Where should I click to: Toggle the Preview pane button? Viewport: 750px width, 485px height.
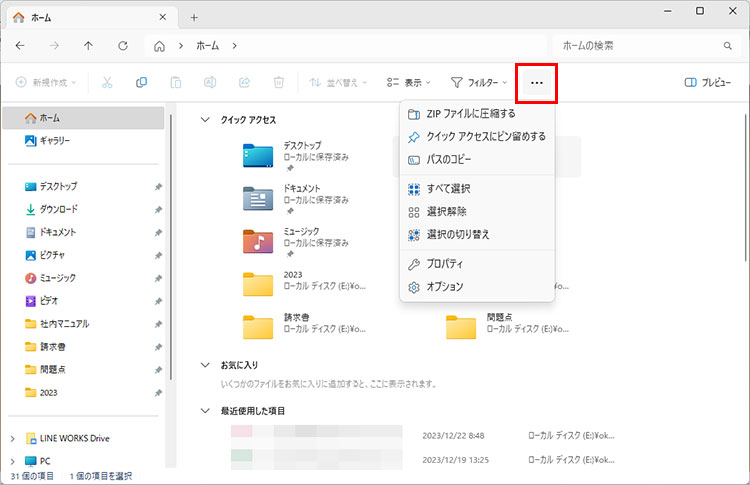click(707, 82)
